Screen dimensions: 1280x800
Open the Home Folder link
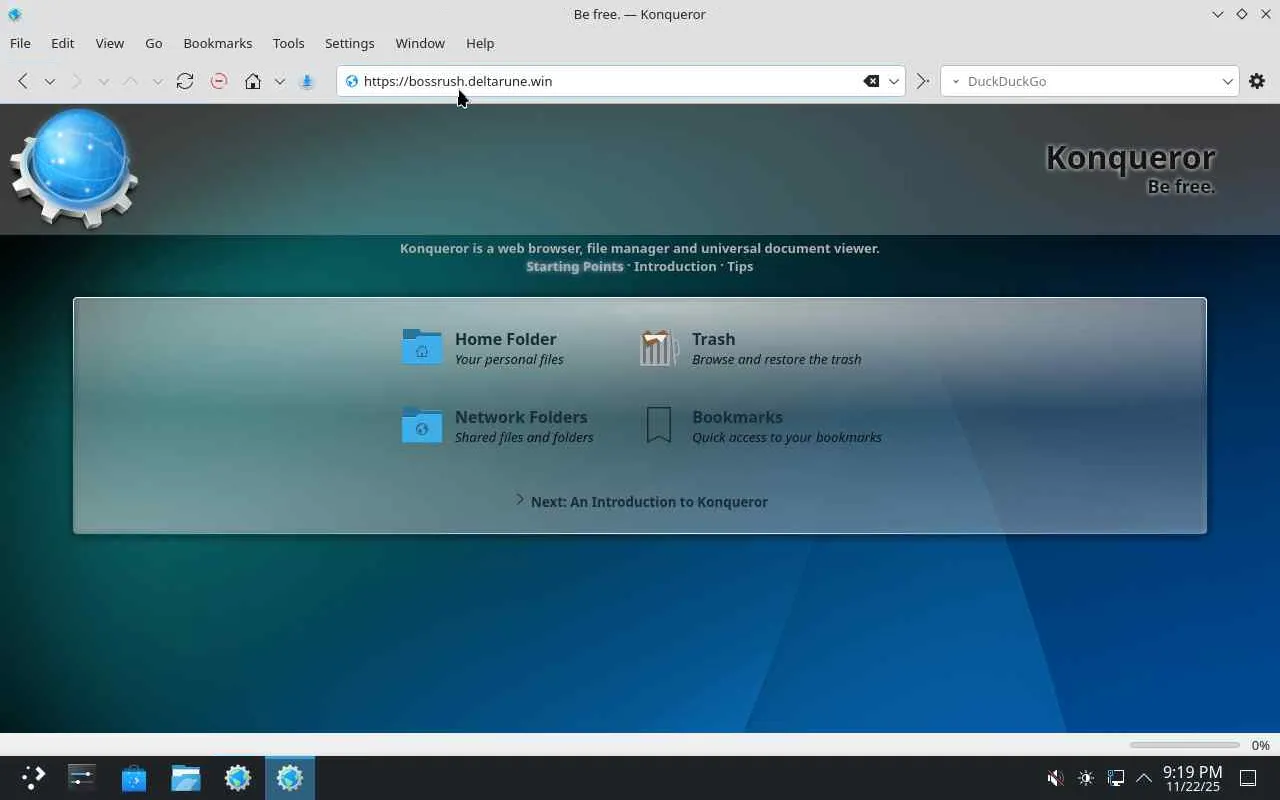click(x=505, y=339)
